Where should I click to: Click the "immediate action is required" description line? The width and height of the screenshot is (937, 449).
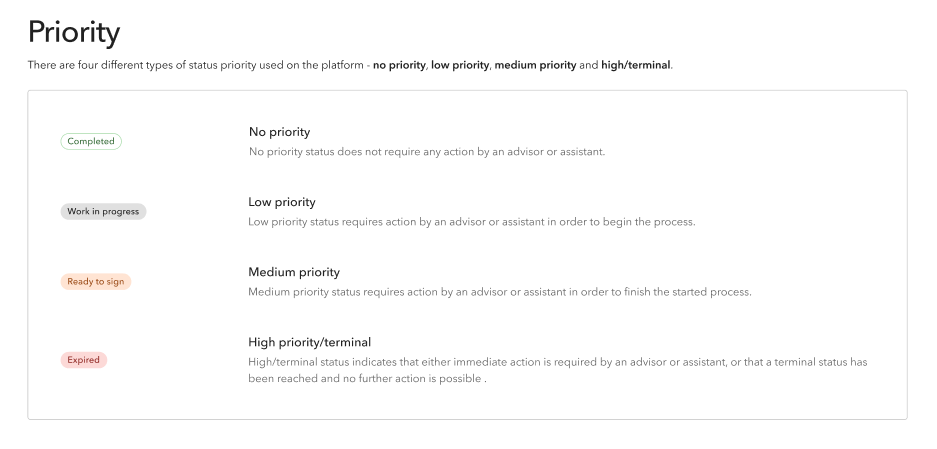[x=558, y=362]
